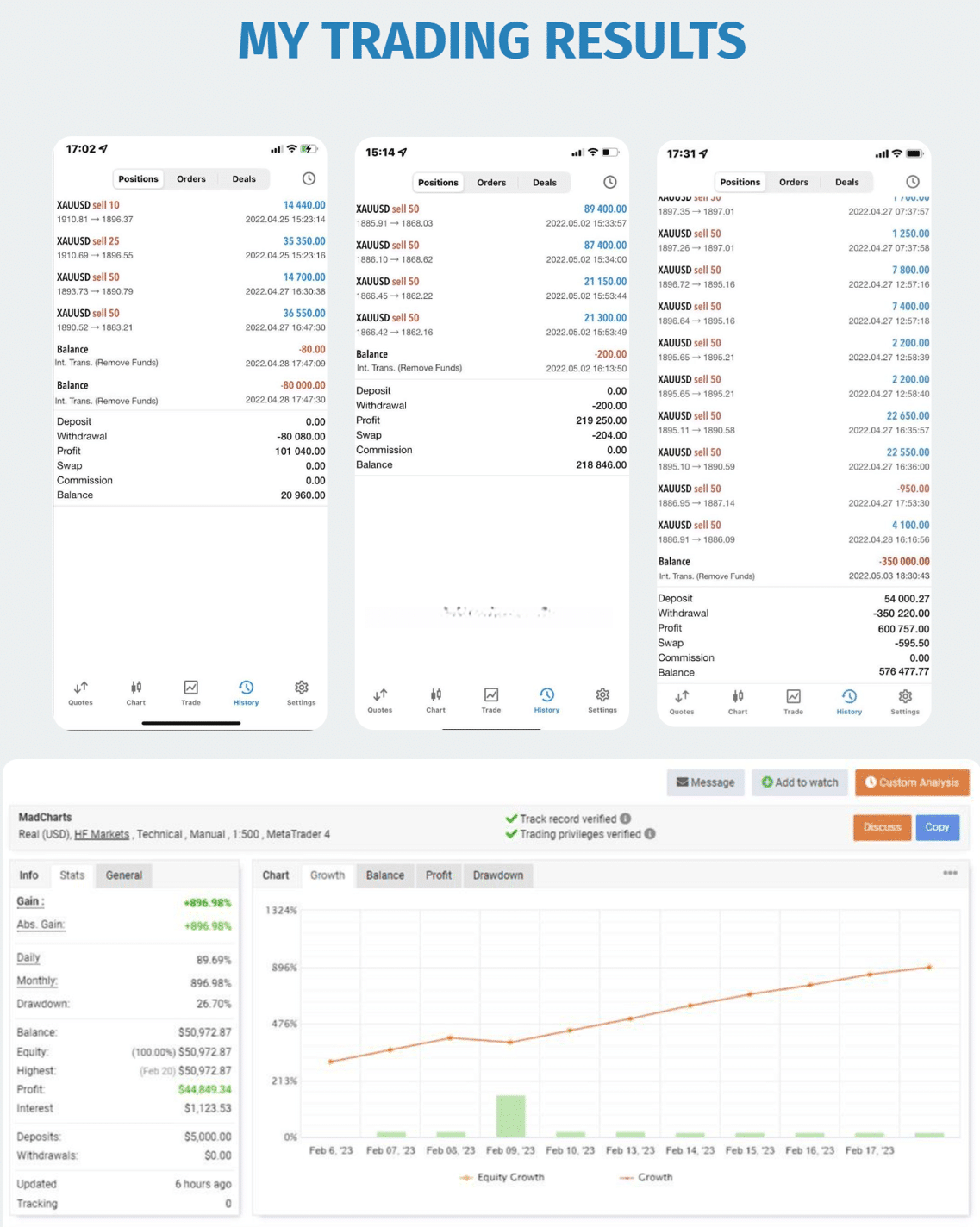Select Deals segment in the 15:14 phone
Viewport: 980px width, 1227px height.
pyautogui.click(x=544, y=183)
